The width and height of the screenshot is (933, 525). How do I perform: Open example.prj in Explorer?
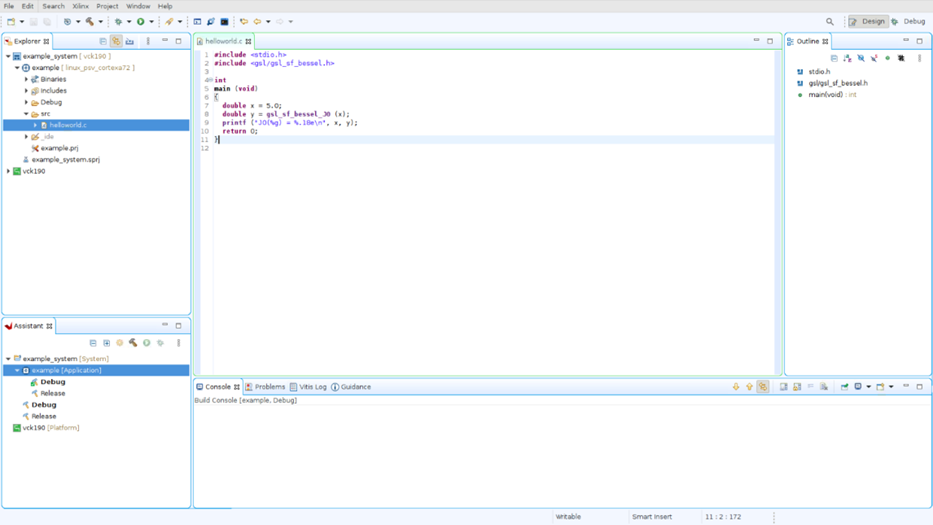tap(59, 148)
